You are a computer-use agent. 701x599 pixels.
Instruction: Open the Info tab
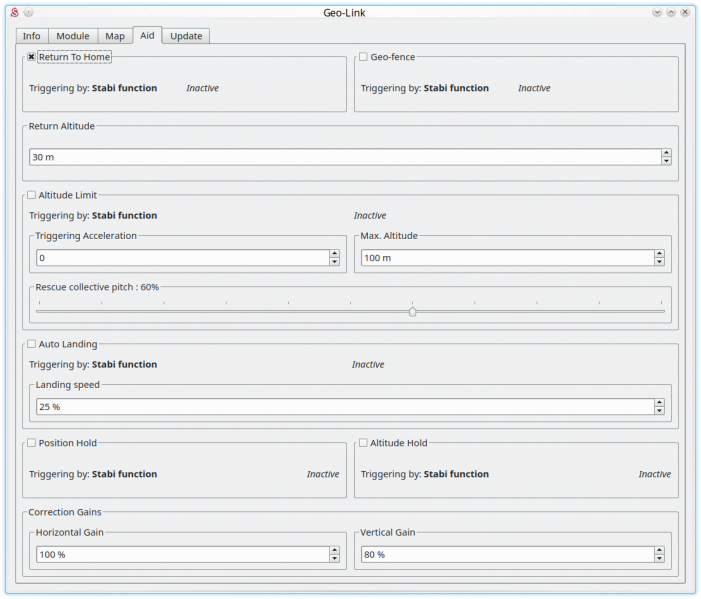point(32,36)
